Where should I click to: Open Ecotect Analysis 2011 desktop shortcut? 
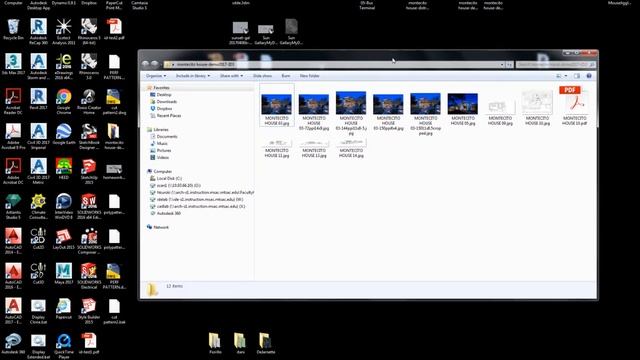click(64, 31)
